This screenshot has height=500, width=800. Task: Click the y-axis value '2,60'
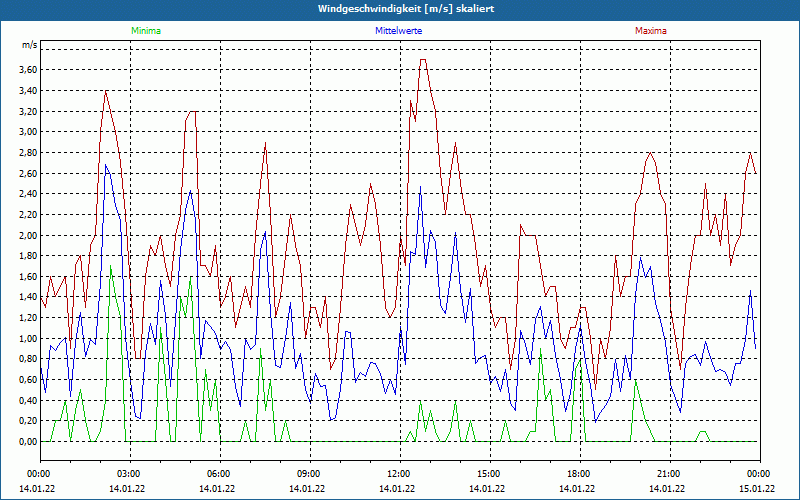click(x=28, y=173)
